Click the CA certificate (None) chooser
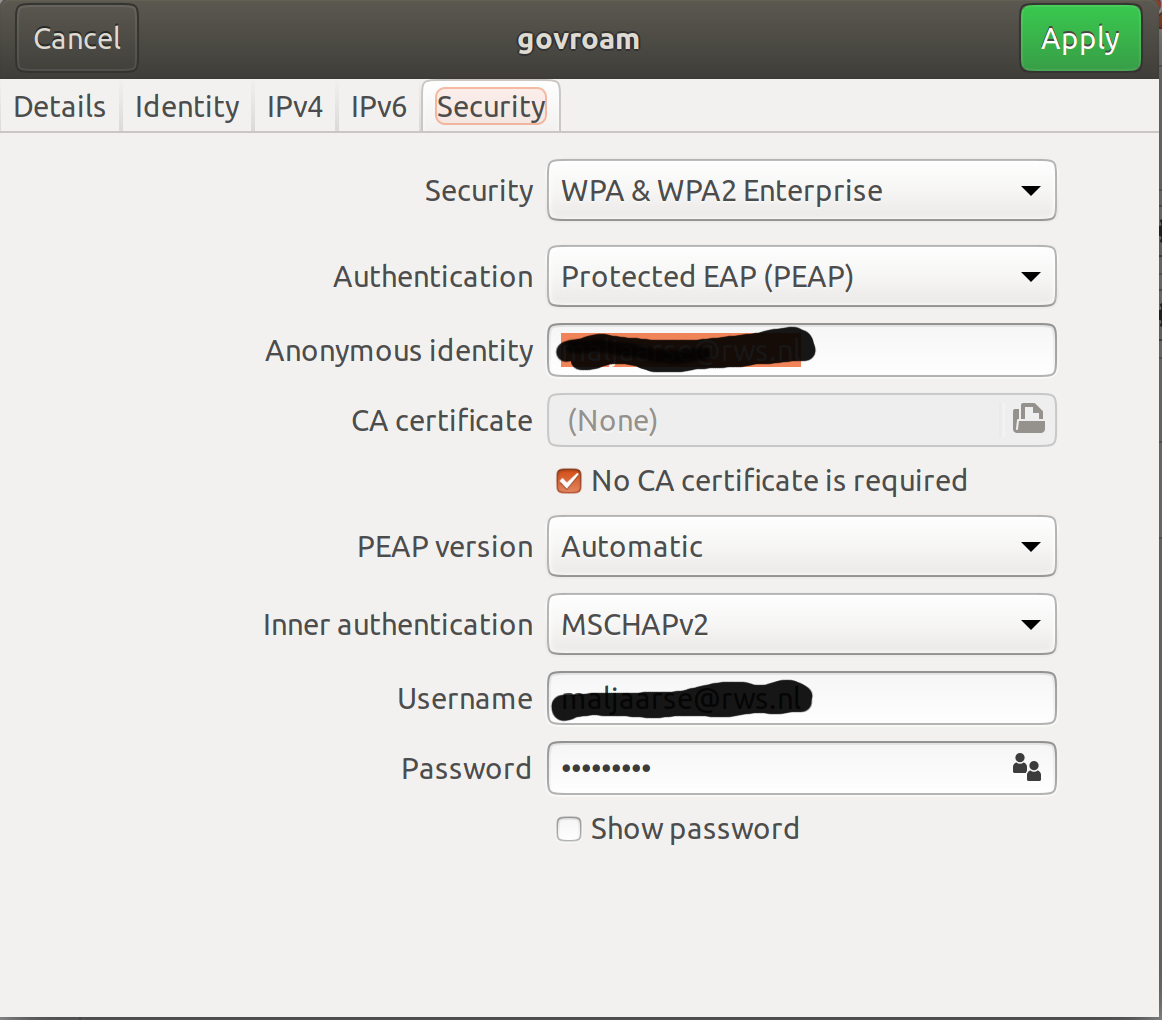The width and height of the screenshot is (1162, 1020). coord(772,420)
